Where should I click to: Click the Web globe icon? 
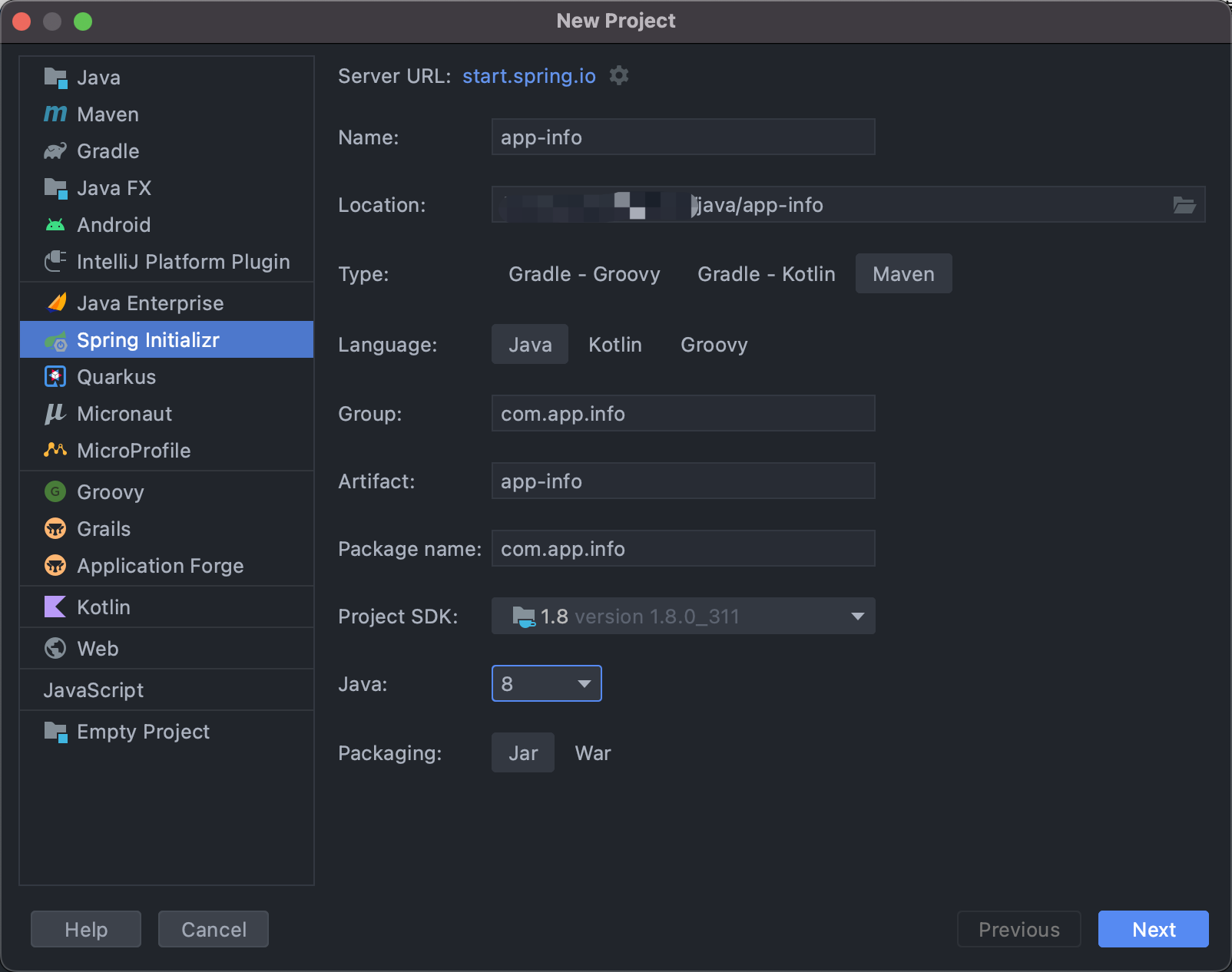pyautogui.click(x=55, y=649)
